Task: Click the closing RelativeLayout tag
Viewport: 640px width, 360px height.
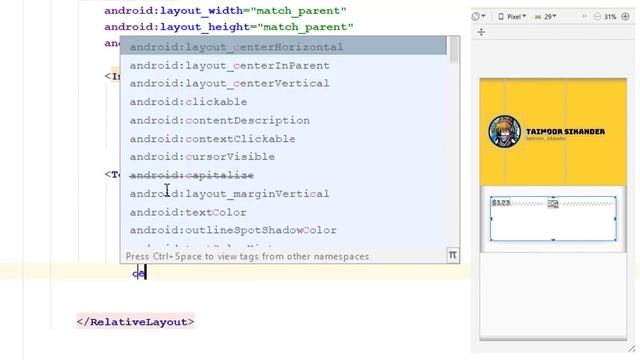Action: coord(136,322)
